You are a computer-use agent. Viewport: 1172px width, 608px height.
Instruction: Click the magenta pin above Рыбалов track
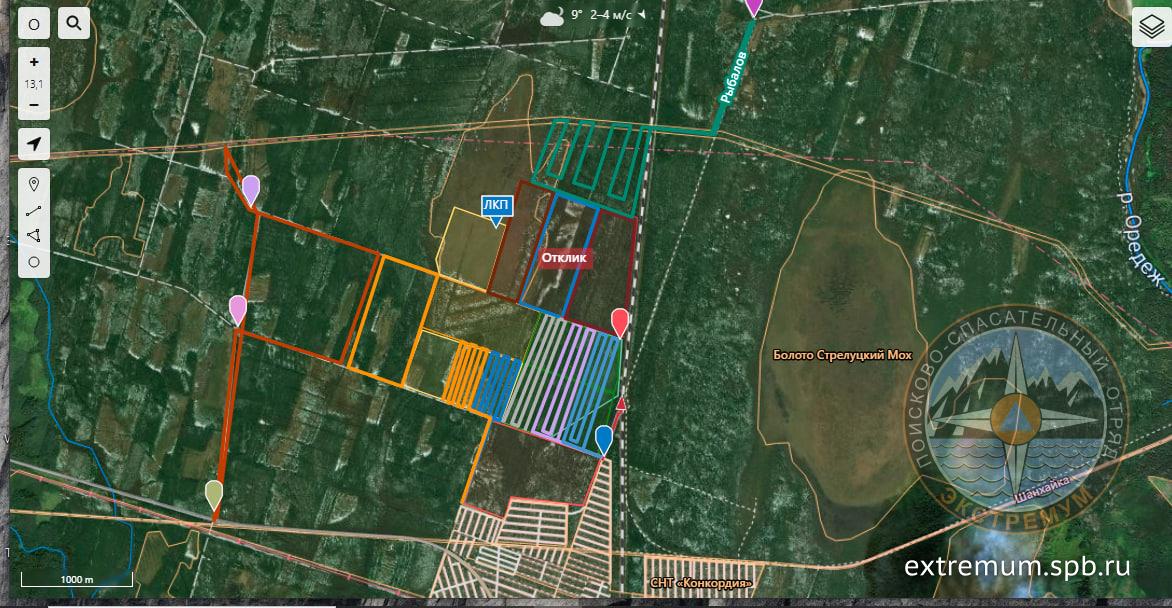[x=753, y=7]
